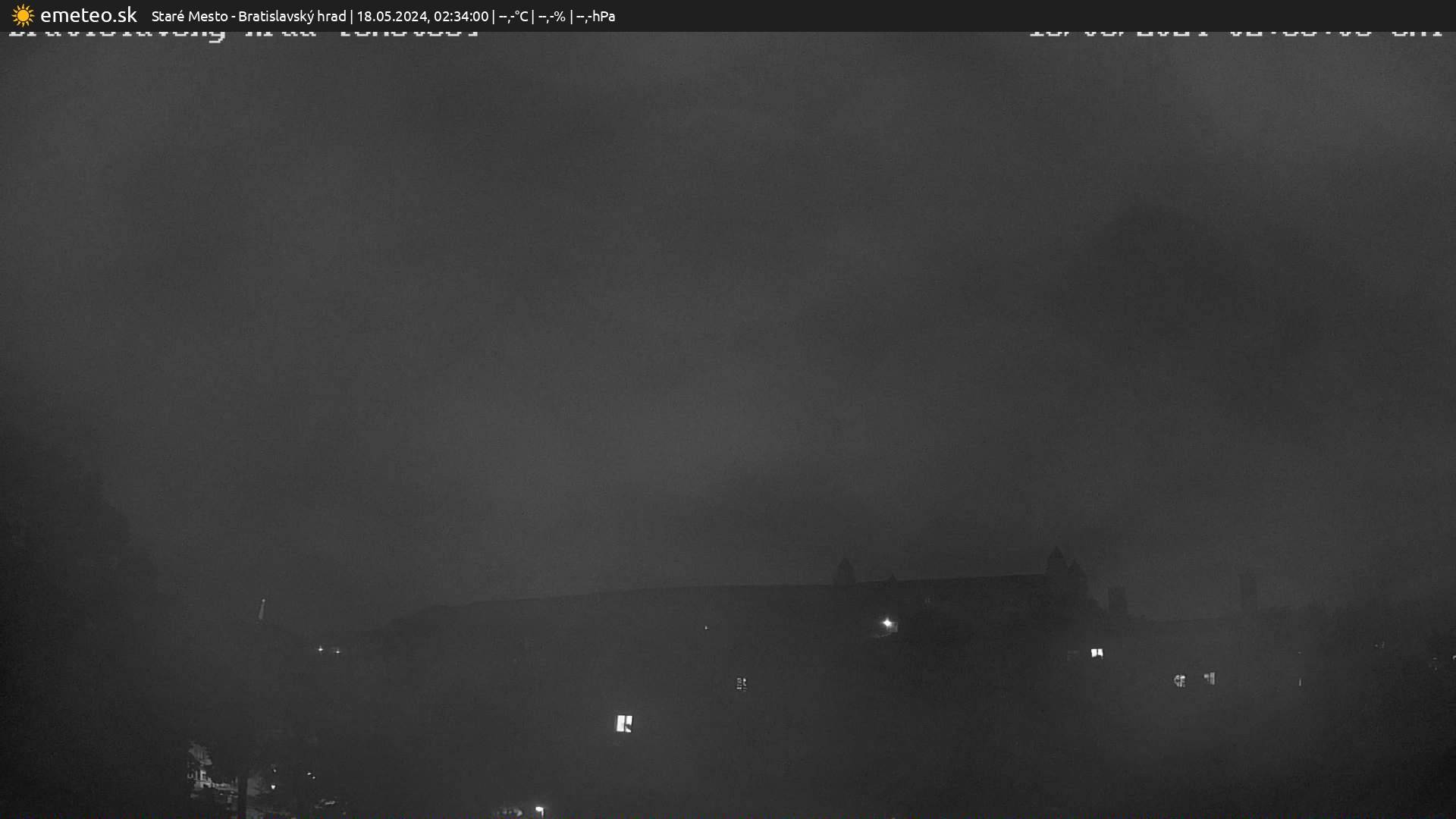Click the bright streetlight below the castle roof
The image size is (1456, 819).
click(x=887, y=623)
